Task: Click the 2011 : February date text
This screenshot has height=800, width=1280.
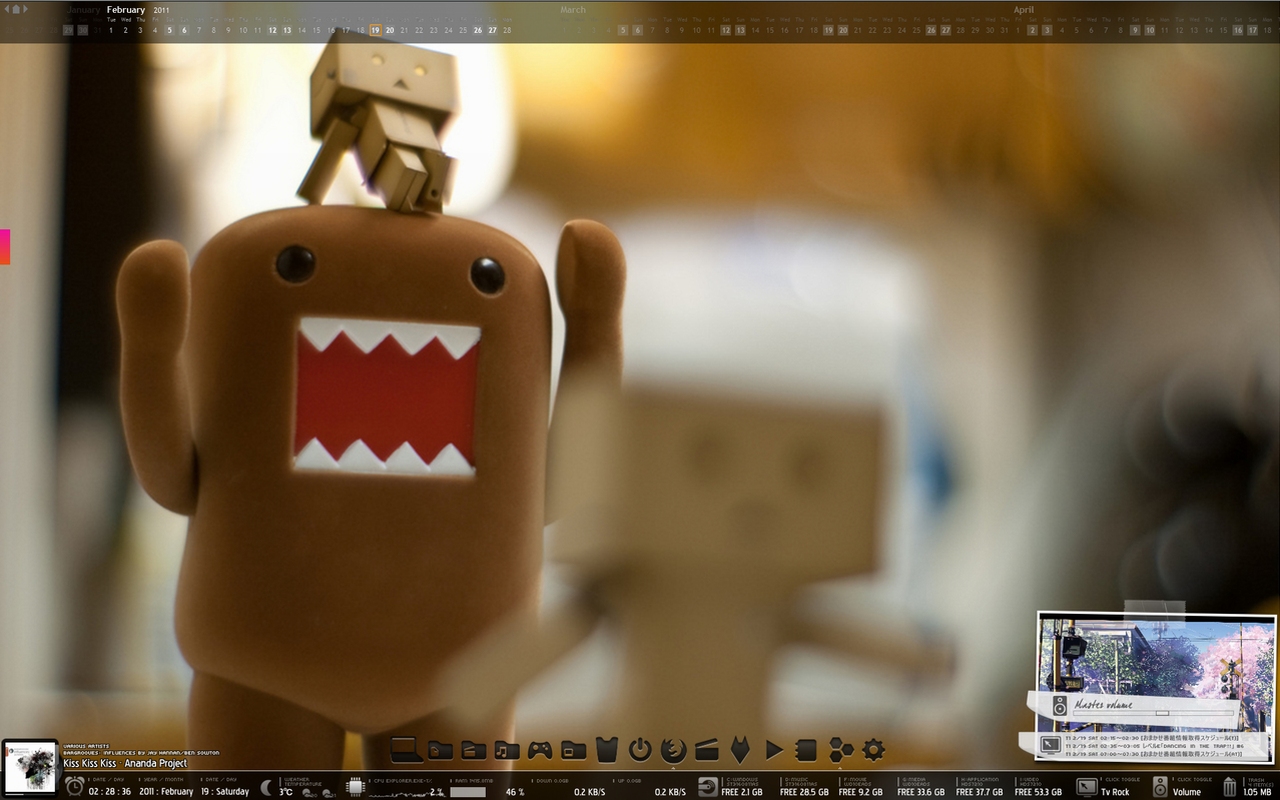Action: [x=167, y=792]
